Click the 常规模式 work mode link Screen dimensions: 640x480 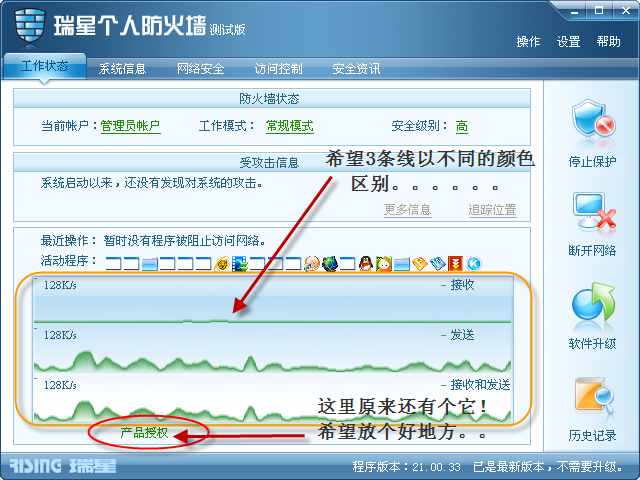[290, 126]
